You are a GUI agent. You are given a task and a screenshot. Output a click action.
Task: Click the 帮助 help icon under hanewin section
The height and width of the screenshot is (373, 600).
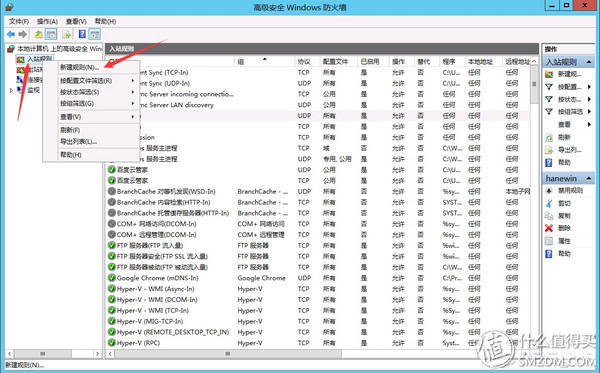tap(549, 254)
